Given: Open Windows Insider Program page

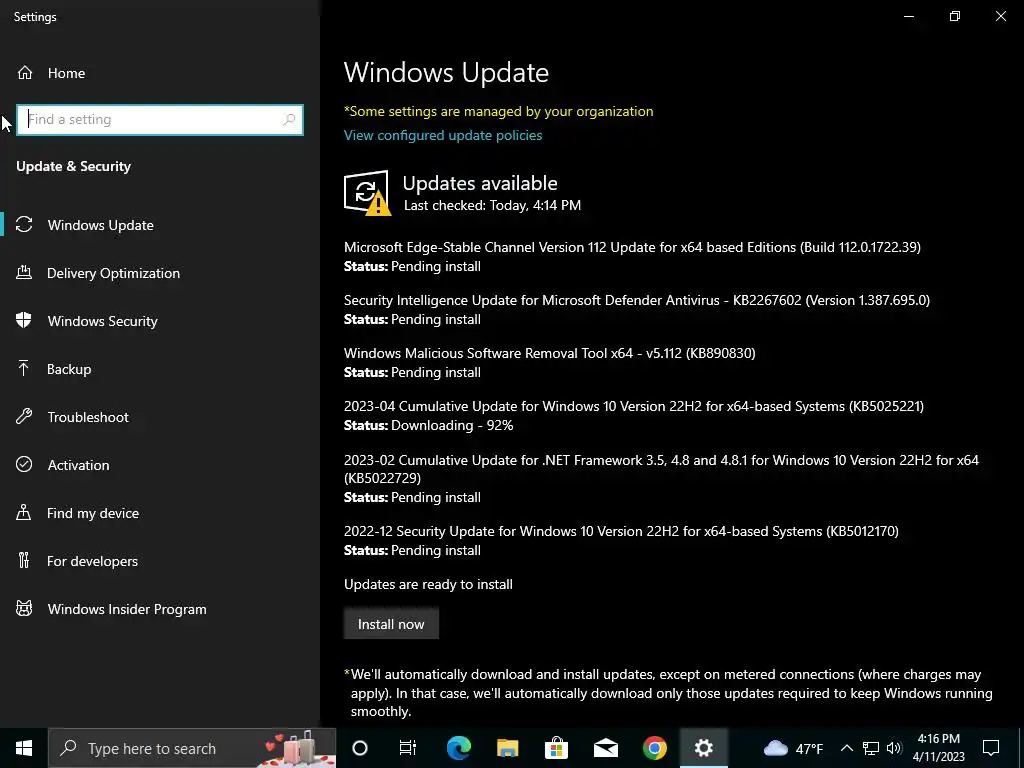Looking at the screenshot, I should coord(160,609).
